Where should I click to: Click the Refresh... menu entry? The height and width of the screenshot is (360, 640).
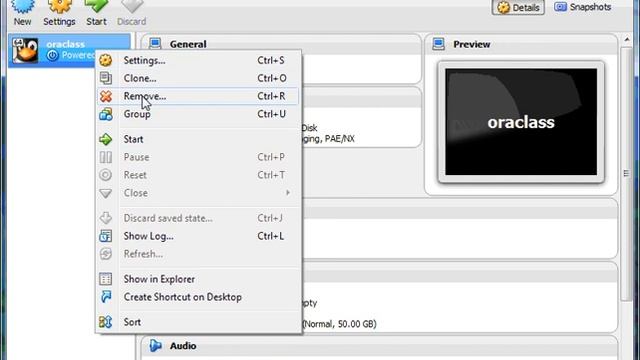(199, 254)
